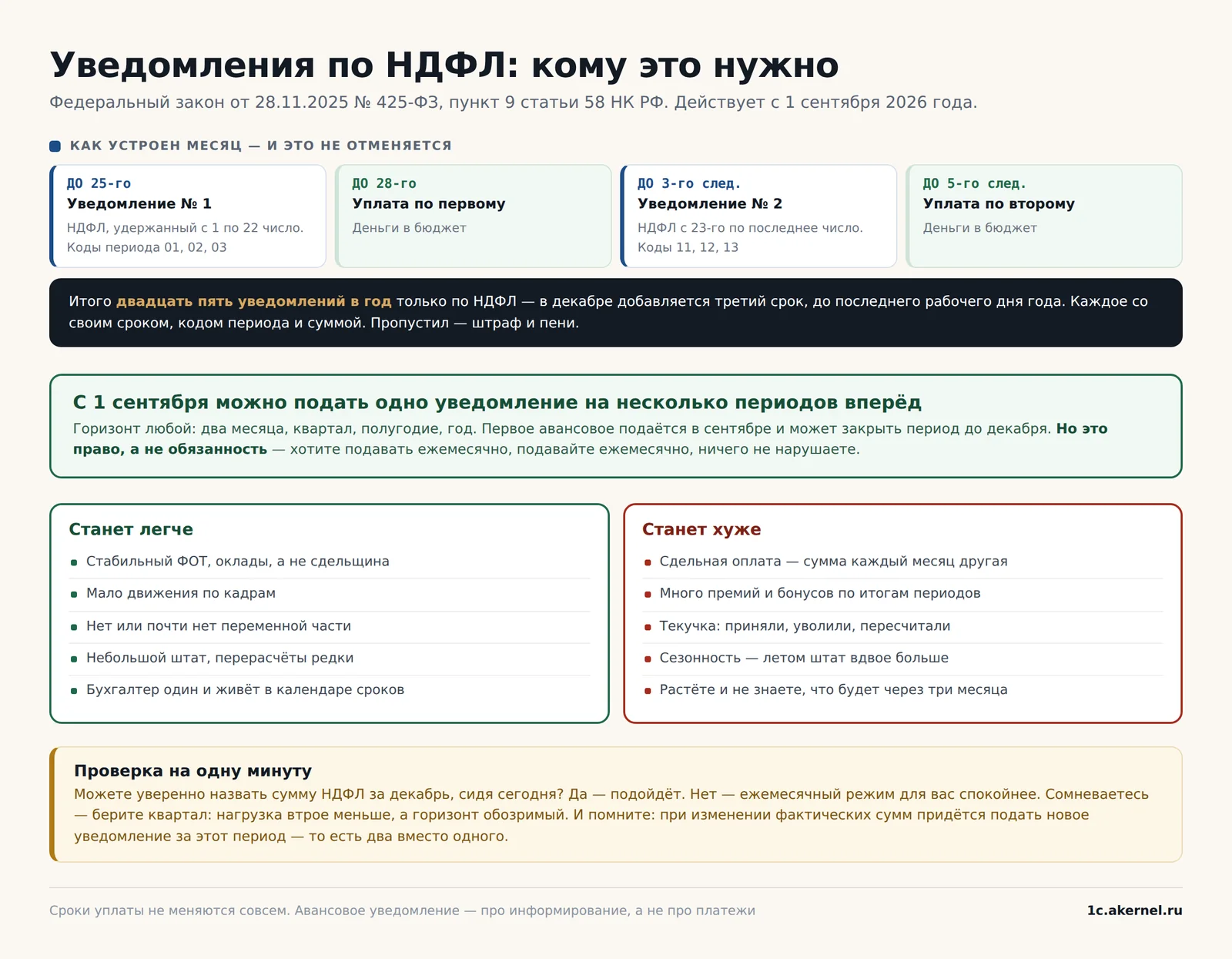Image resolution: width=1232 pixels, height=959 pixels.
Task: Click the "КАК УСТРОЕН МЕСЯЦ — И ЭТО НЕ ОТМЕНЯЕТСЯ" heading
Action: tap(260, 146)
